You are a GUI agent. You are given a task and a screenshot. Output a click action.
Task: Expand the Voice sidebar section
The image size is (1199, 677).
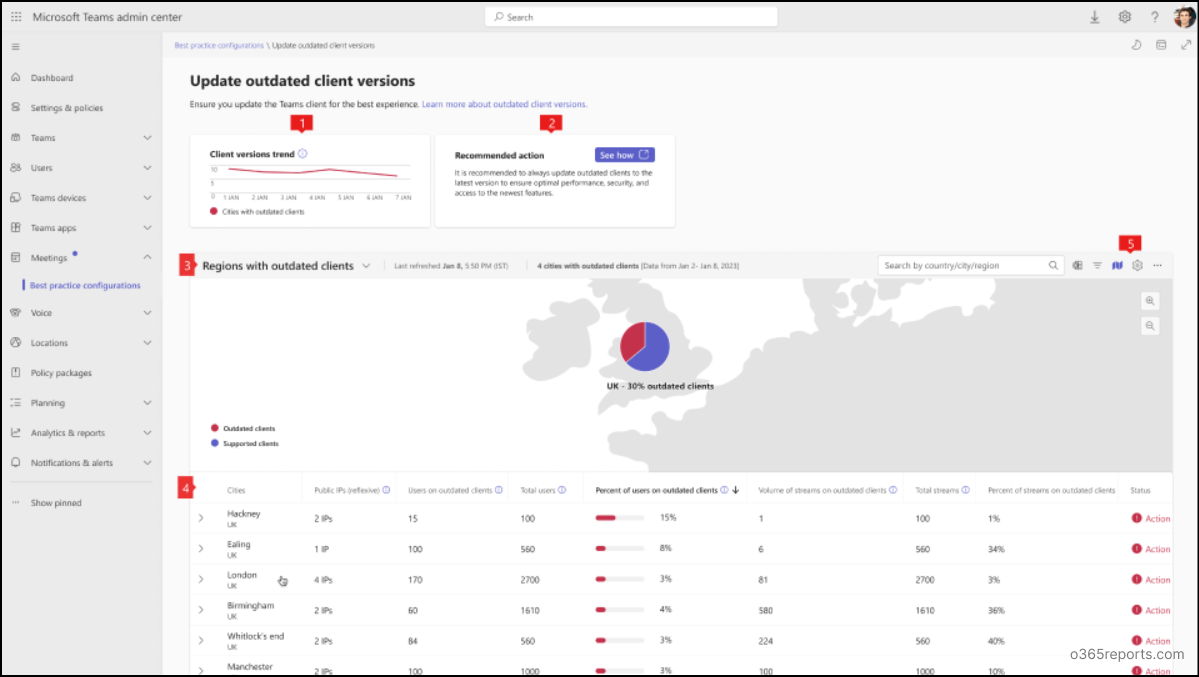click(148, 313)
